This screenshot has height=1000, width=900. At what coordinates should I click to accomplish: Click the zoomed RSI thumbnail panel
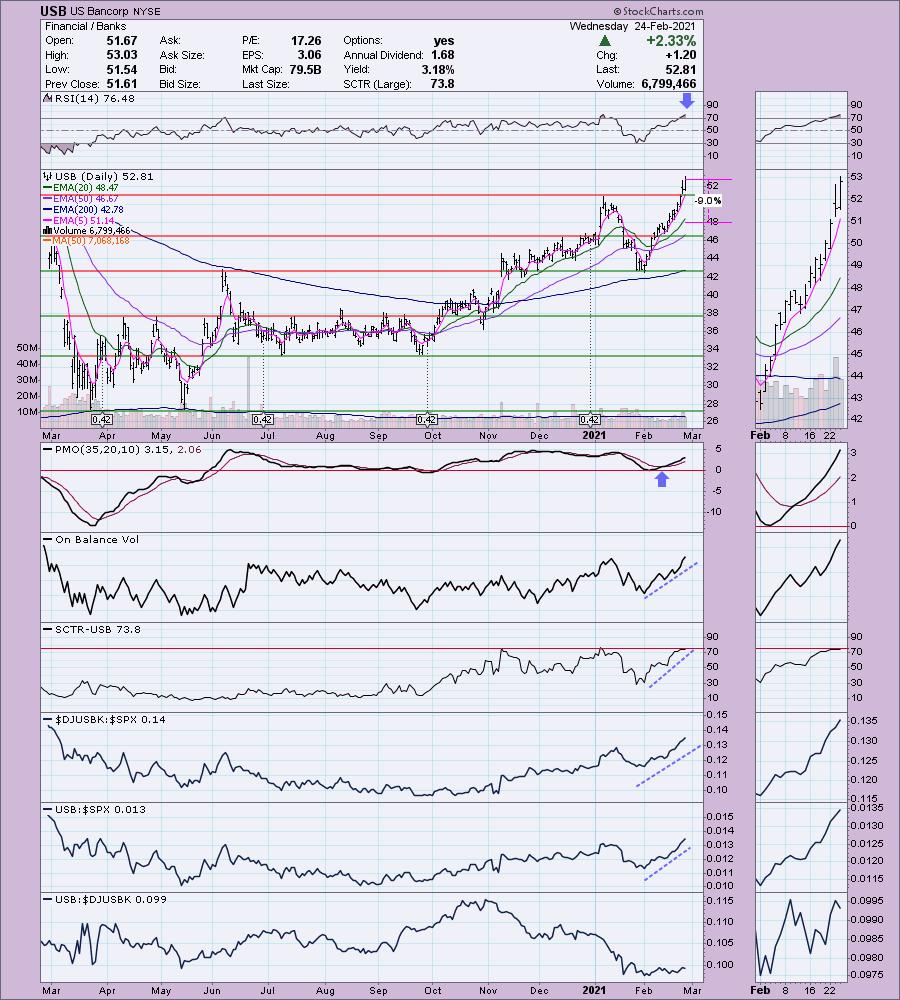pyautogui.click(x=801, y=130)
